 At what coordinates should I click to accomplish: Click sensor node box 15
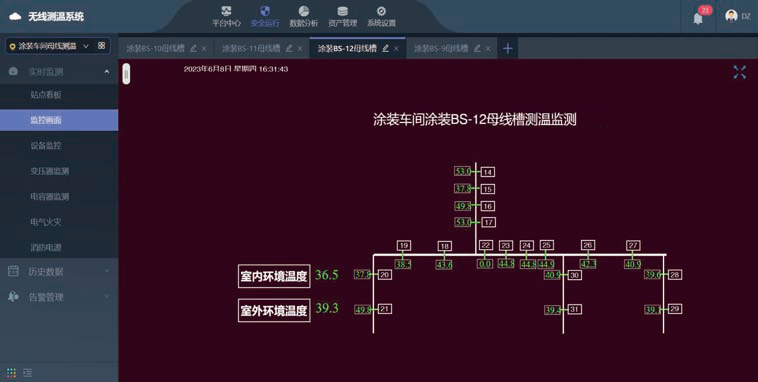point(488,189)
